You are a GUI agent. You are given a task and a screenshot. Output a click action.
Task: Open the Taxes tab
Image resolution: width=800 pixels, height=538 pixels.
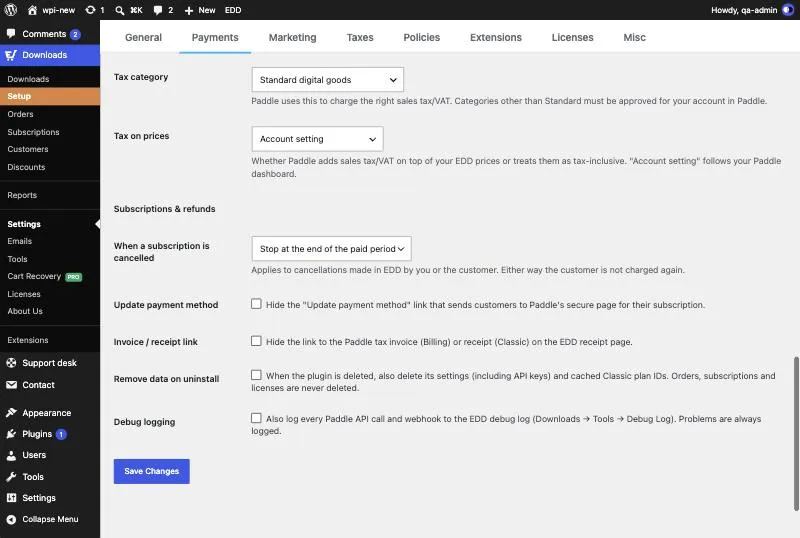pyautogui.click(x=360, y=37)
